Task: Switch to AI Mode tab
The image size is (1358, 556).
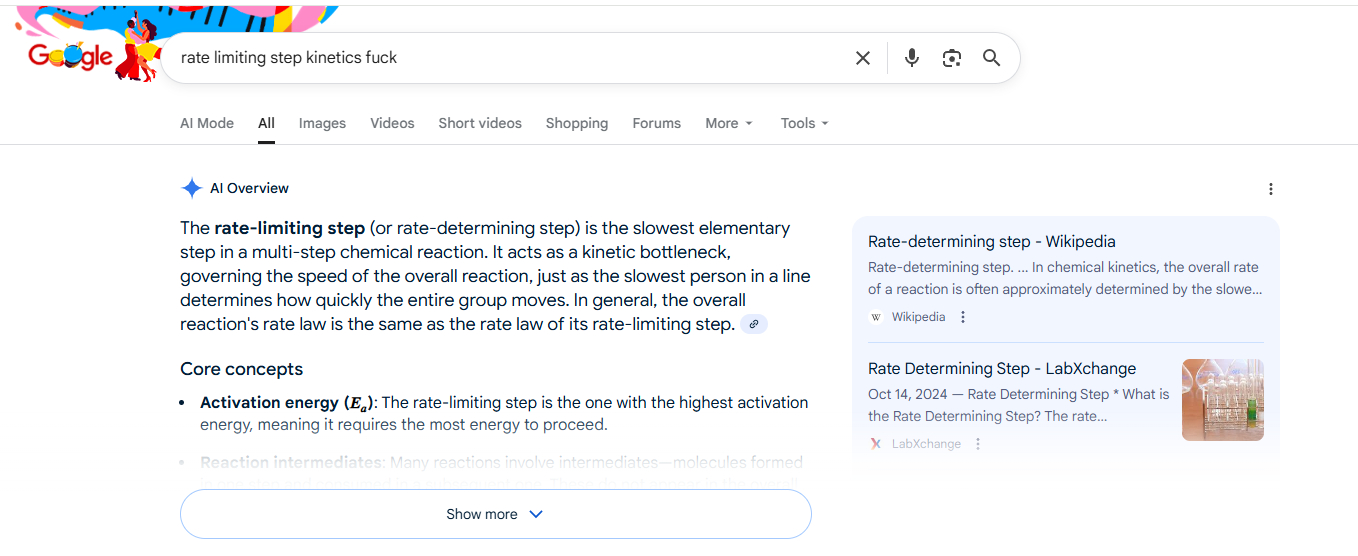Action: point(207,123)
